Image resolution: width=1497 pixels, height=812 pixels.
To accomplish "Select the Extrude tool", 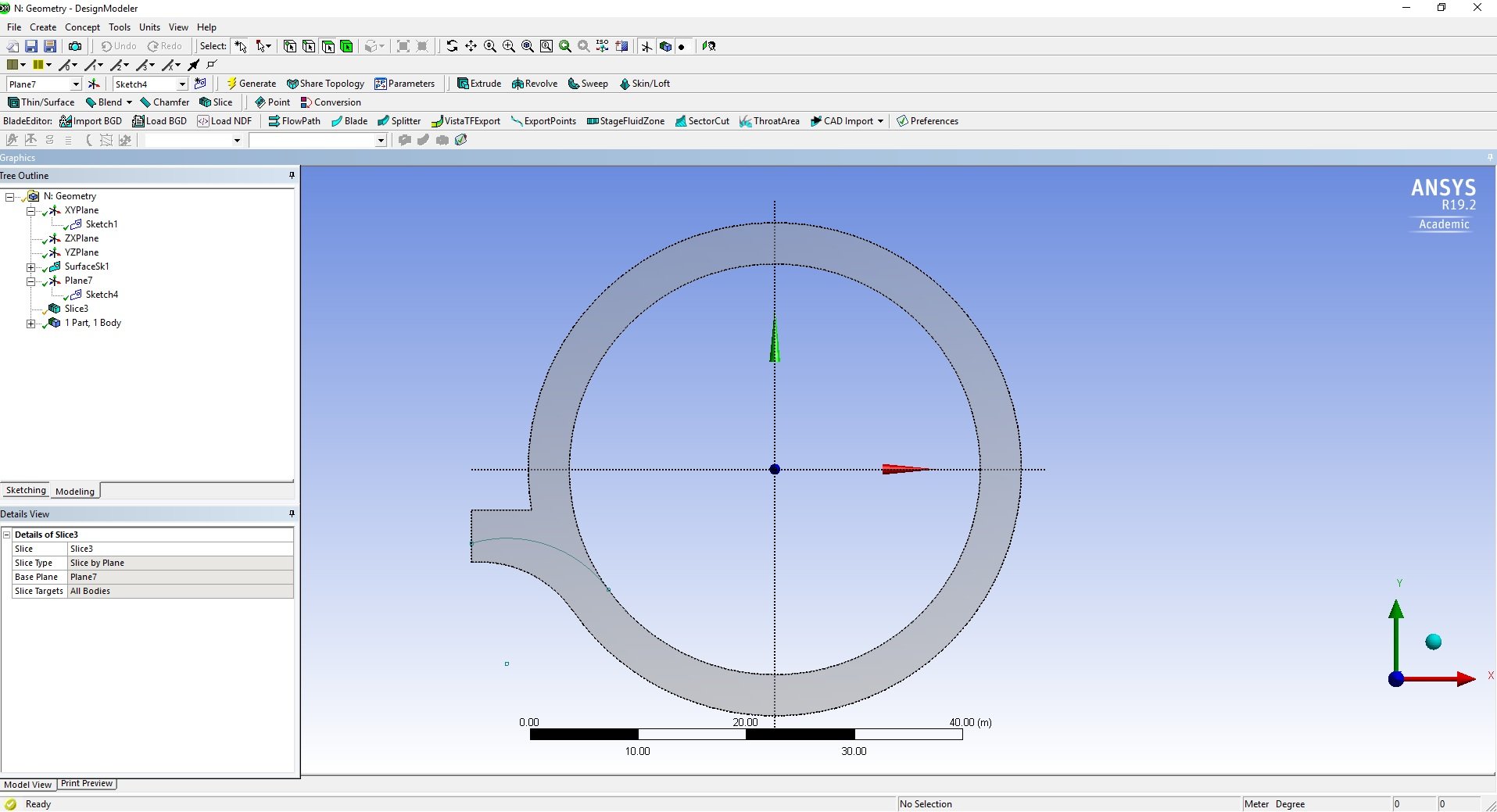I will pos(479,84).
